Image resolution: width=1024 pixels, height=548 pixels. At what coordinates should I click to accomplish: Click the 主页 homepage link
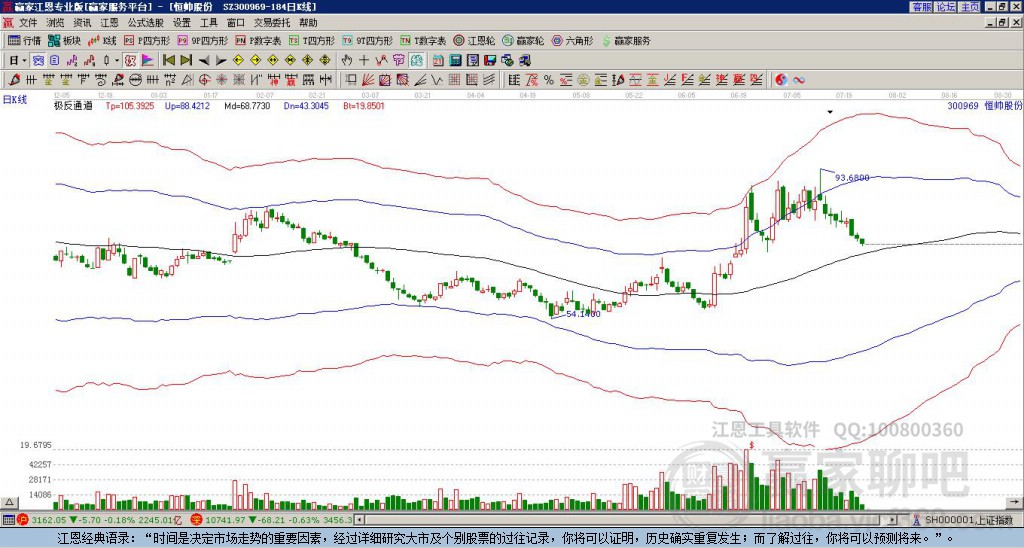[x=969, y=7]
